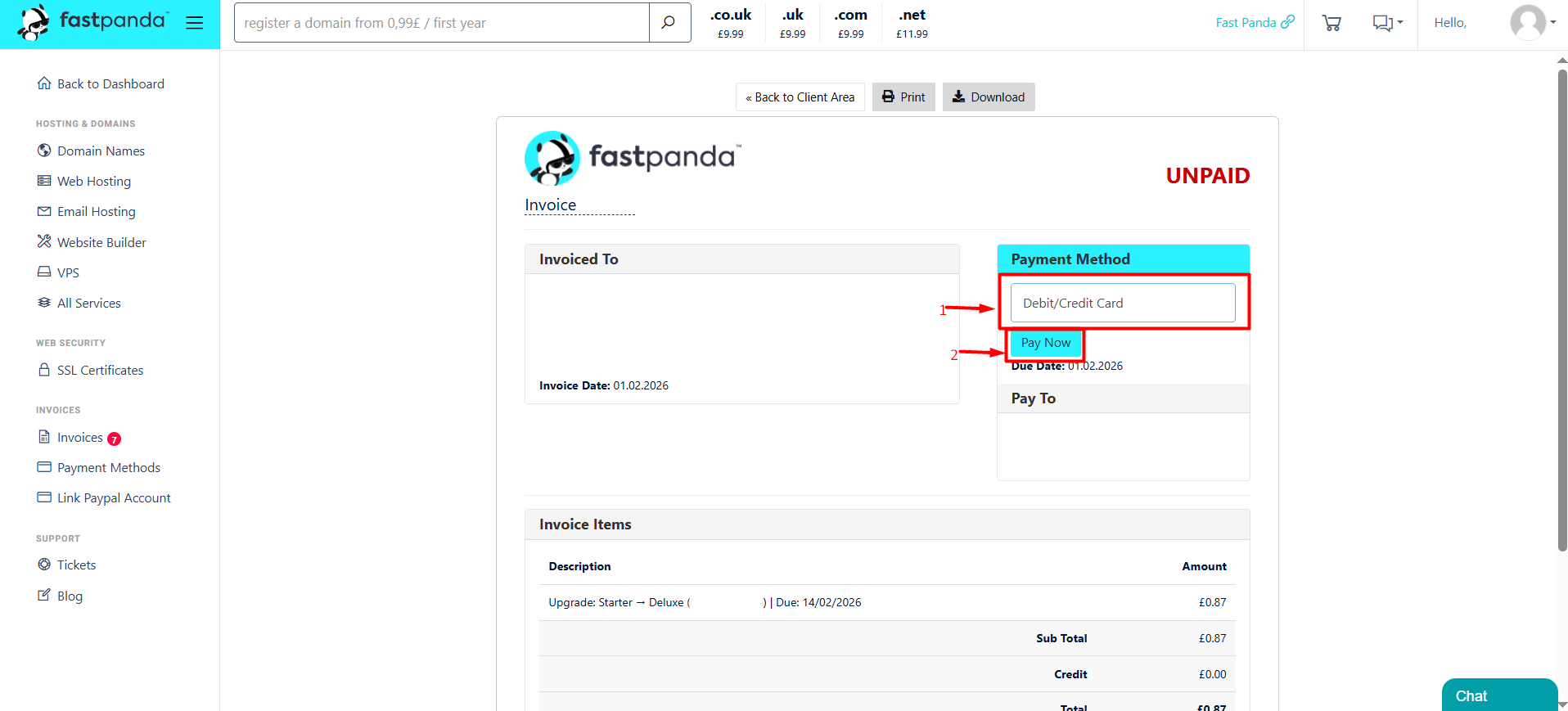This screenshot has width=1568, height=711.
Task: Click the home icon beside Back to Dashboard
Action: click(44, 83)
